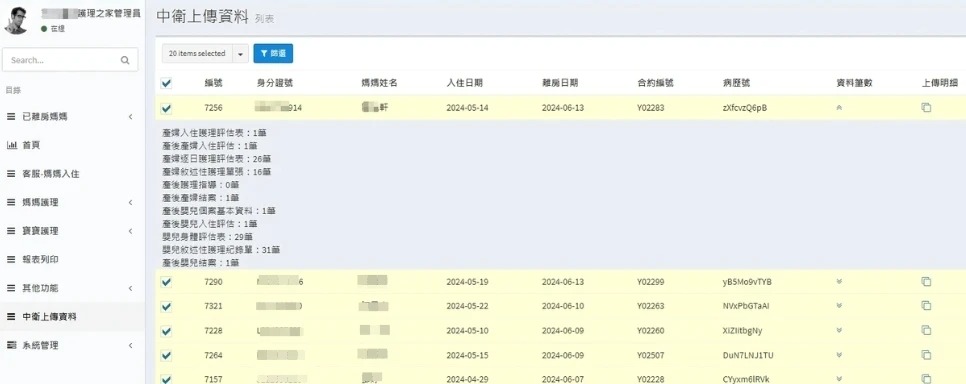The height and width of the screenshot is (384, 966).
Task: Click the 媽媽姓名 column header
Action: pyautogui.click(x=380, y=83)
